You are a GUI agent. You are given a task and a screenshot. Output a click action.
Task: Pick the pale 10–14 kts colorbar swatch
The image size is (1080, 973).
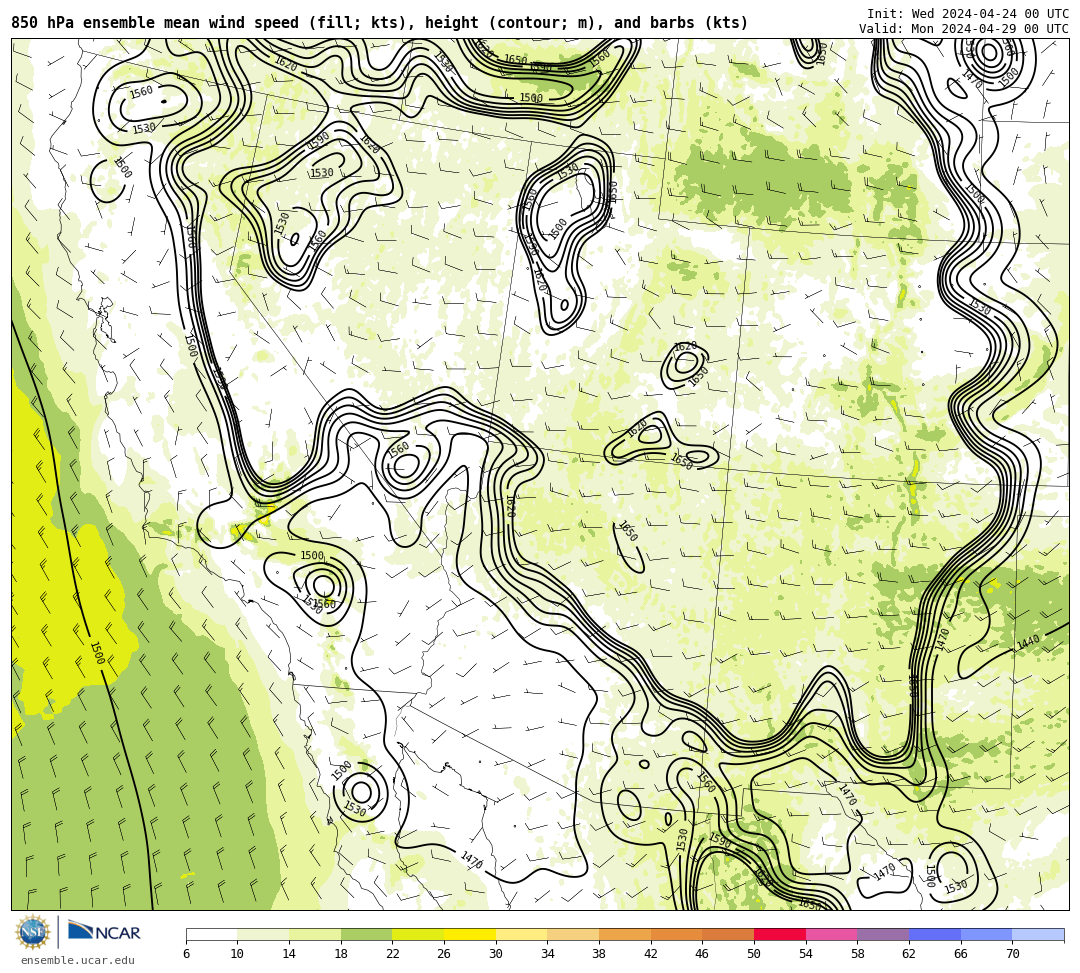263,934
